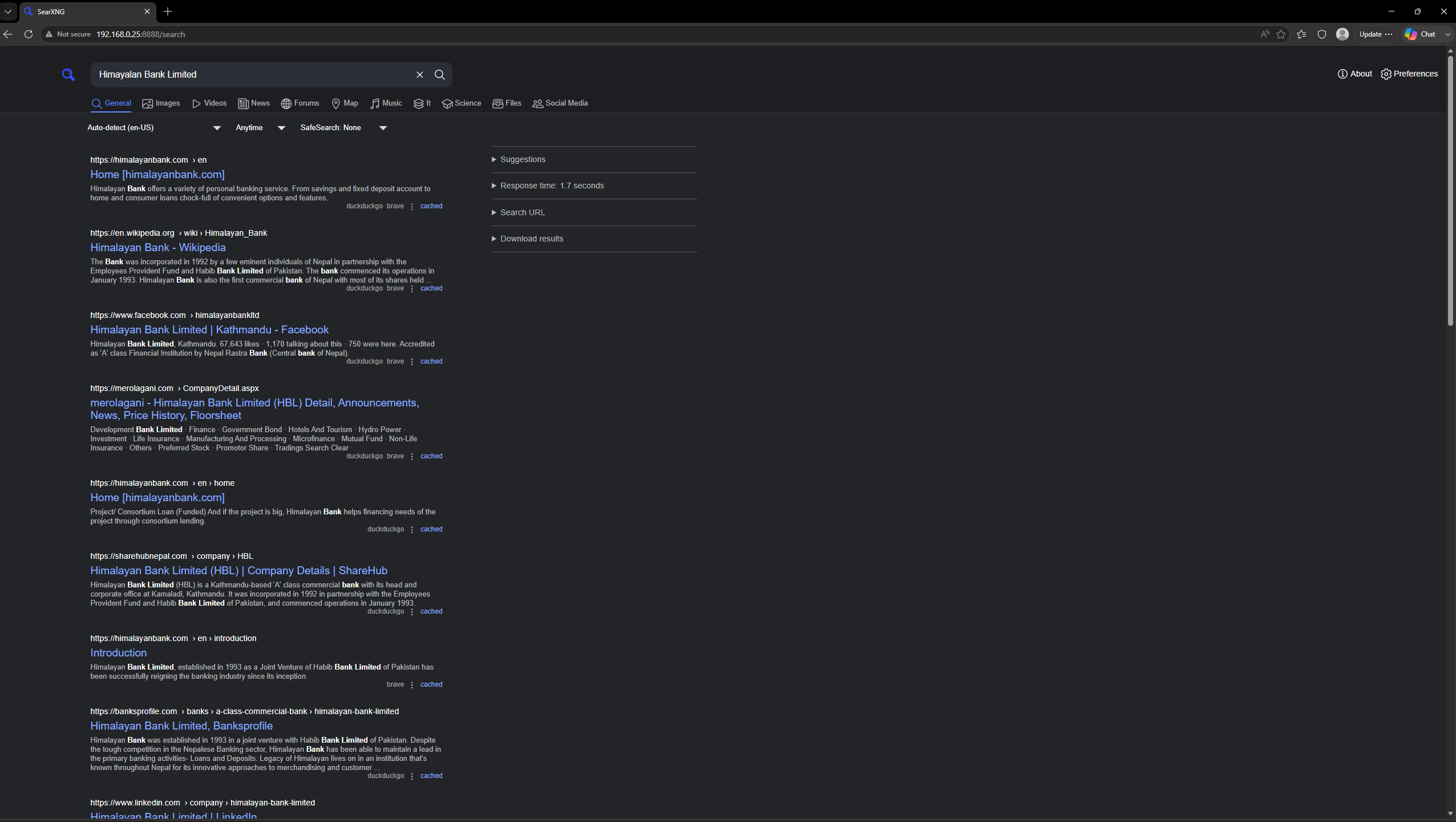Screen dimensions: 1456x822
Task: Open a new browser tab
Action: [x=168, y=11]
